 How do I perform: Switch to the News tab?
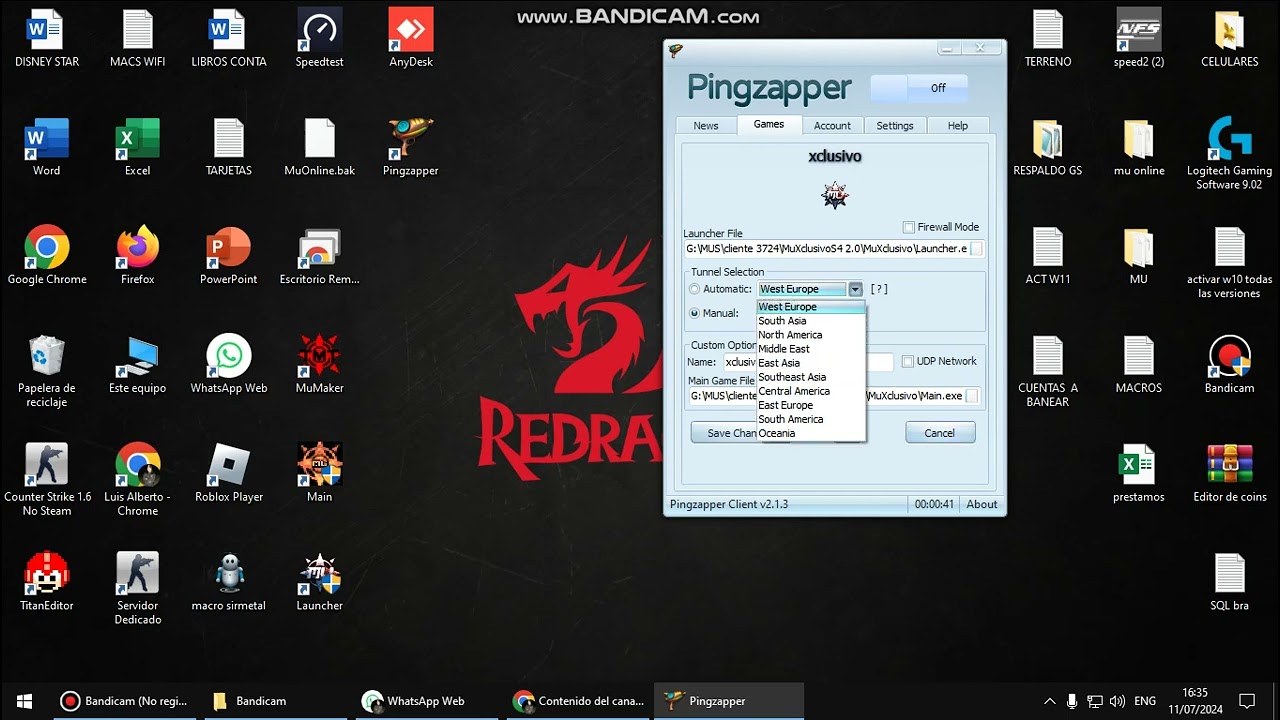706,125
